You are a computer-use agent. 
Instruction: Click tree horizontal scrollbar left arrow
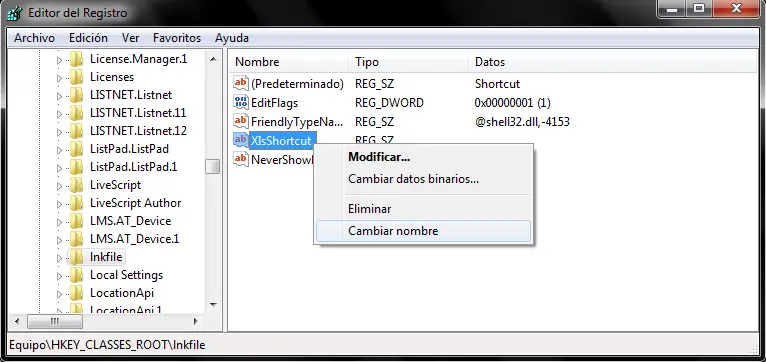point(17,321)
